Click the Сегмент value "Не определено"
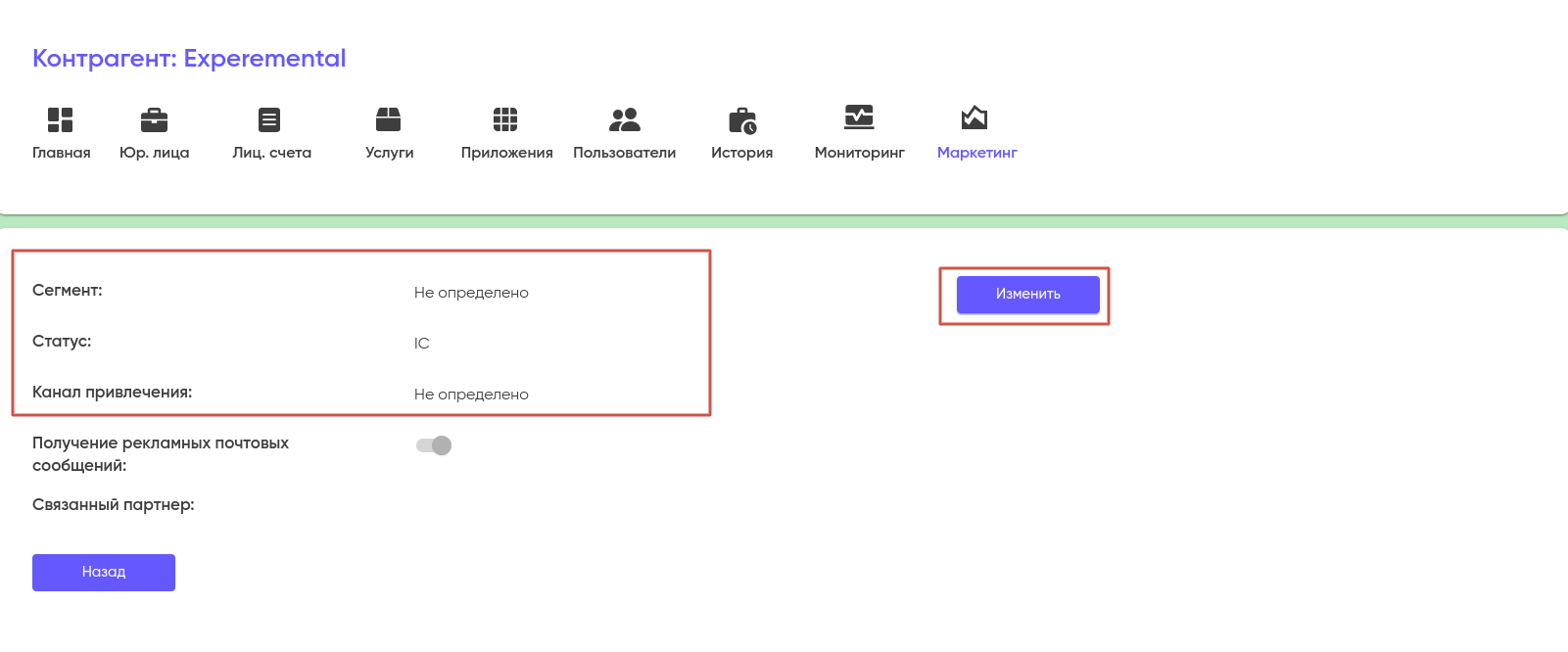 (471, 293)
